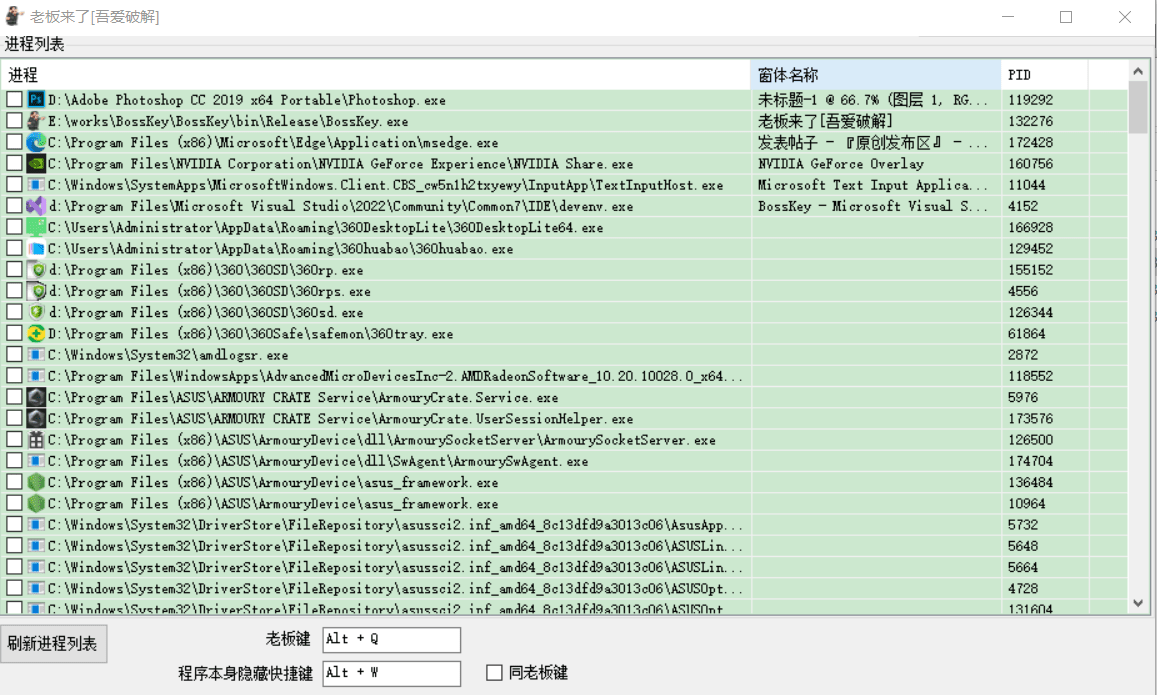
Task: Click the Microsoft Edge msedge.exe icon
Action: tap(36, 142)
